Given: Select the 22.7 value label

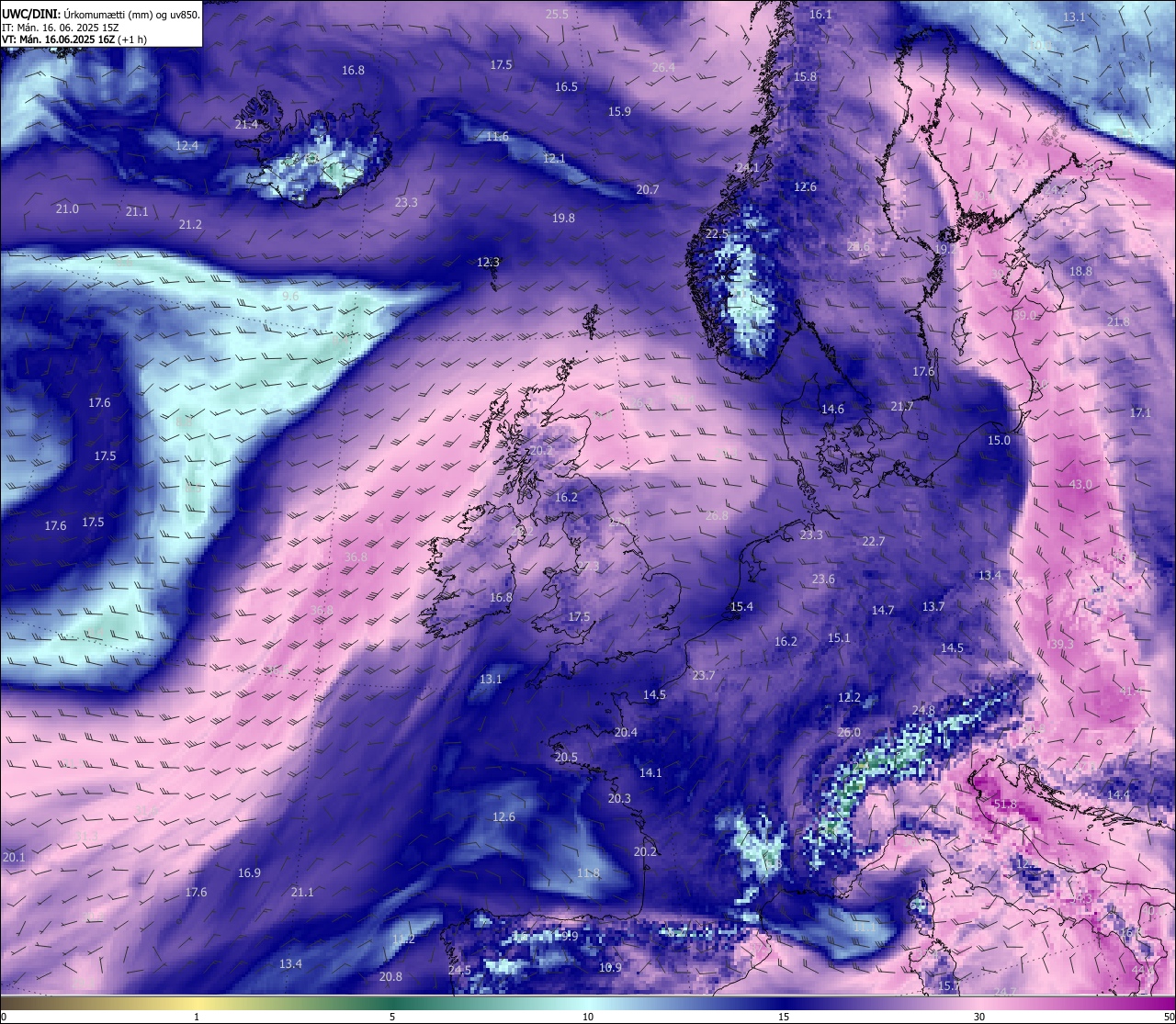Looking at the screenshot, I should click(x=873, y=541).
